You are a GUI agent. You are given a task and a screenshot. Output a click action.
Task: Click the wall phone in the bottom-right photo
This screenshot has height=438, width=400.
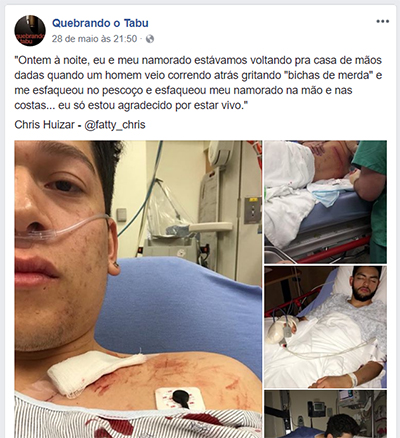point(316,409)
